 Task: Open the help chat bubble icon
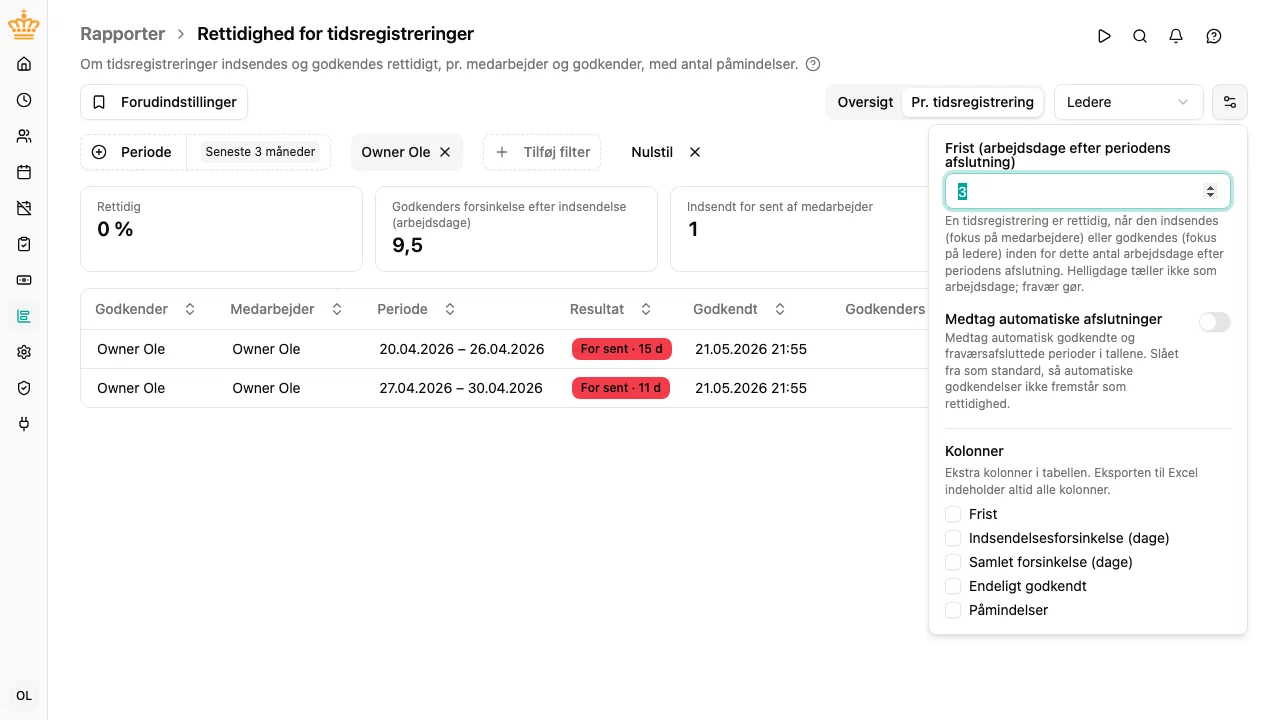click(1214, 36)
